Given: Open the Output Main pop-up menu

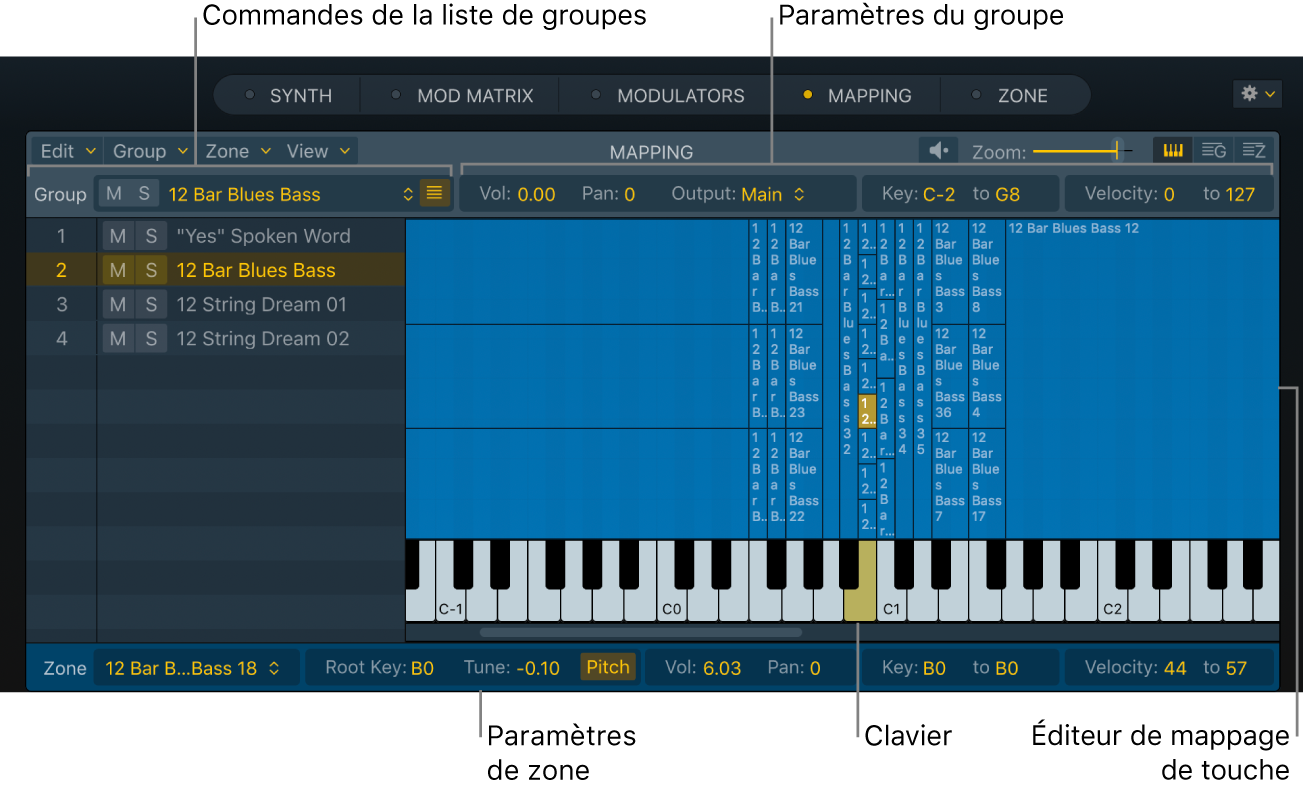Looking at the screenshot, I should coord(772,194).
